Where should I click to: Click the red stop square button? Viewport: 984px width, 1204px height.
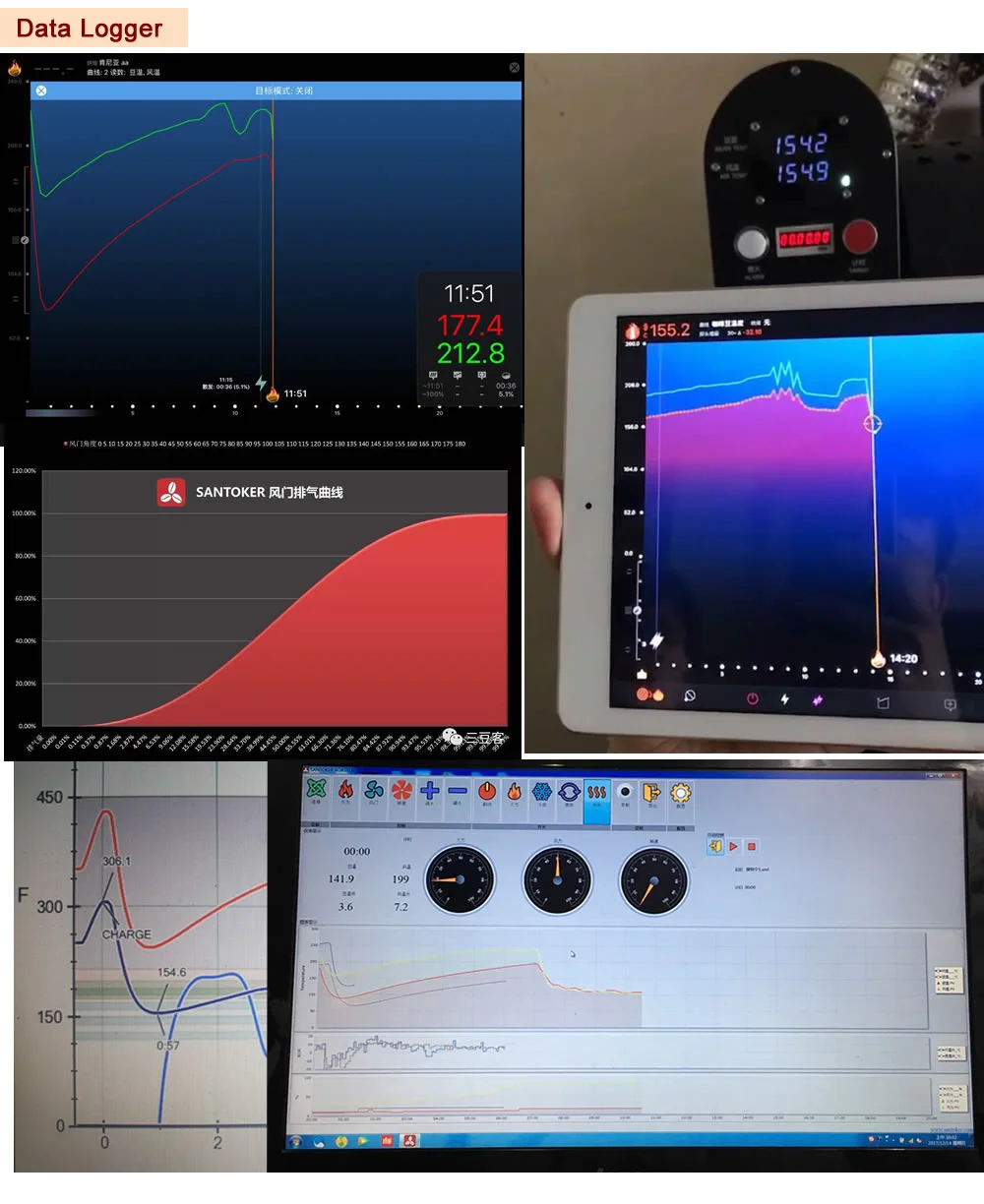click(751, 846)
